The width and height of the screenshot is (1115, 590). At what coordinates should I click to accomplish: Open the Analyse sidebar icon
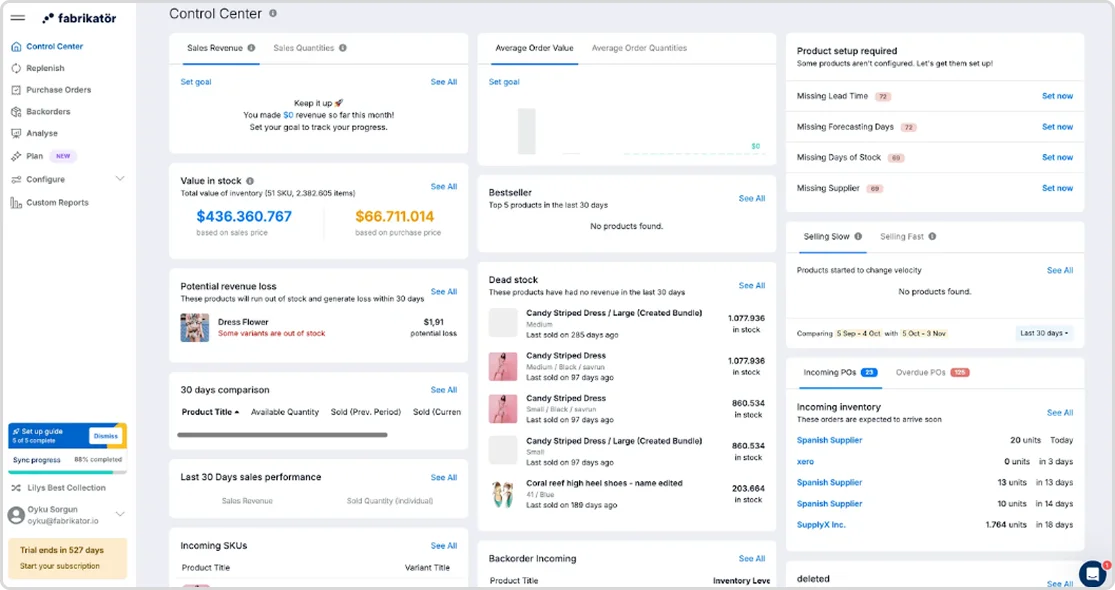(16, 133)
